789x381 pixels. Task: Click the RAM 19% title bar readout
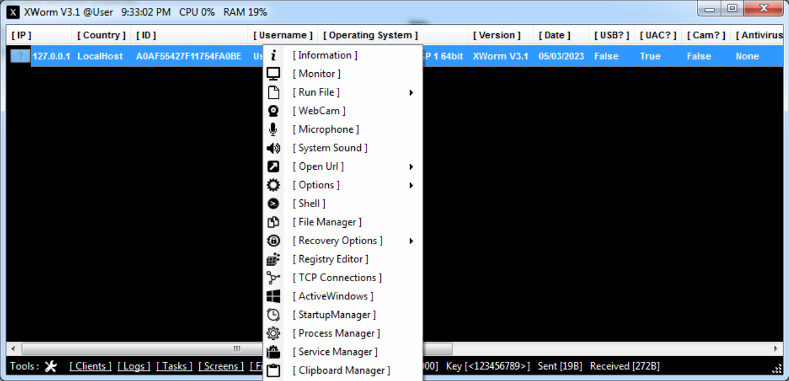click(x=245, y=12)
